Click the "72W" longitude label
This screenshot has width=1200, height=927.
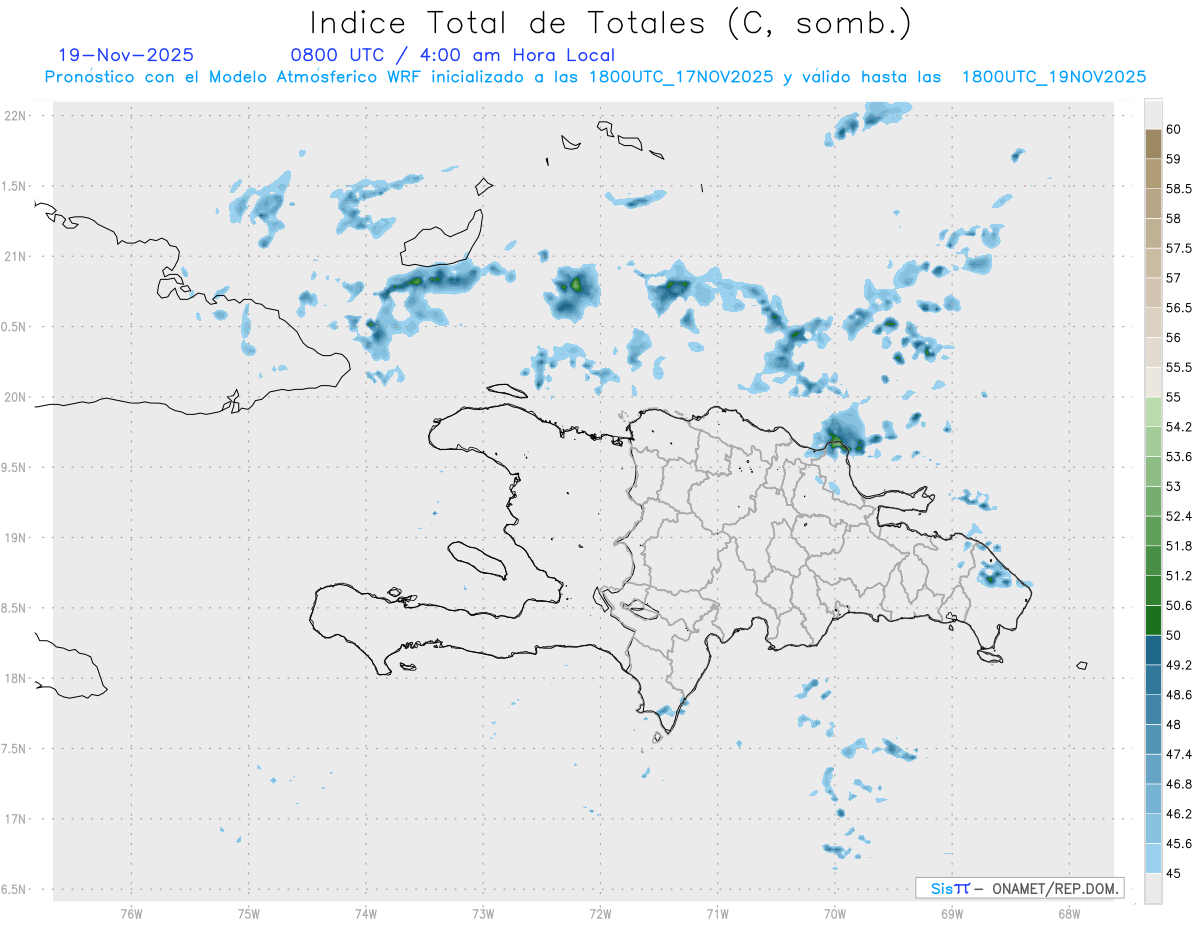pos(600,913)
